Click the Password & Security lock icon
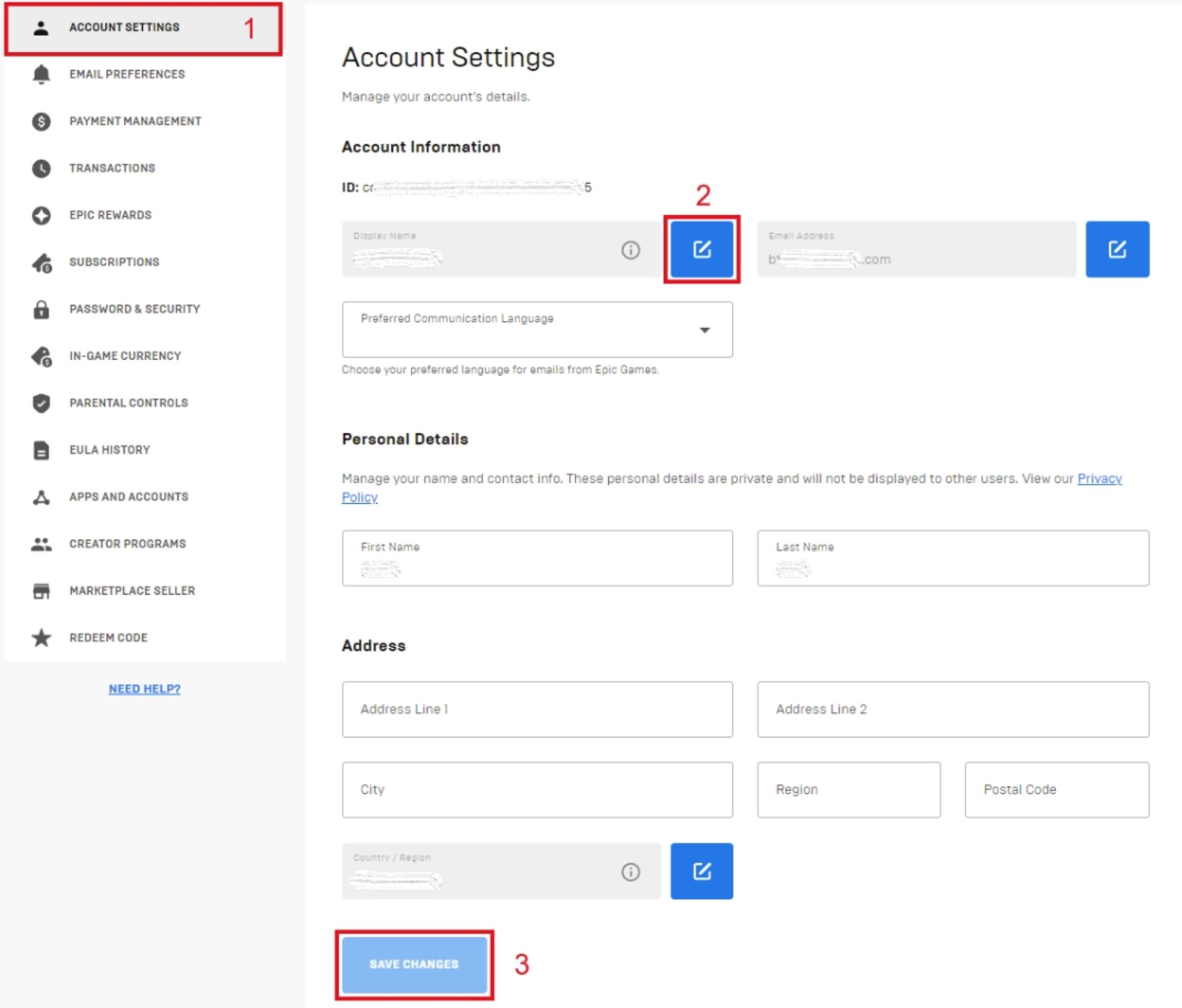 tap(41, 309)
